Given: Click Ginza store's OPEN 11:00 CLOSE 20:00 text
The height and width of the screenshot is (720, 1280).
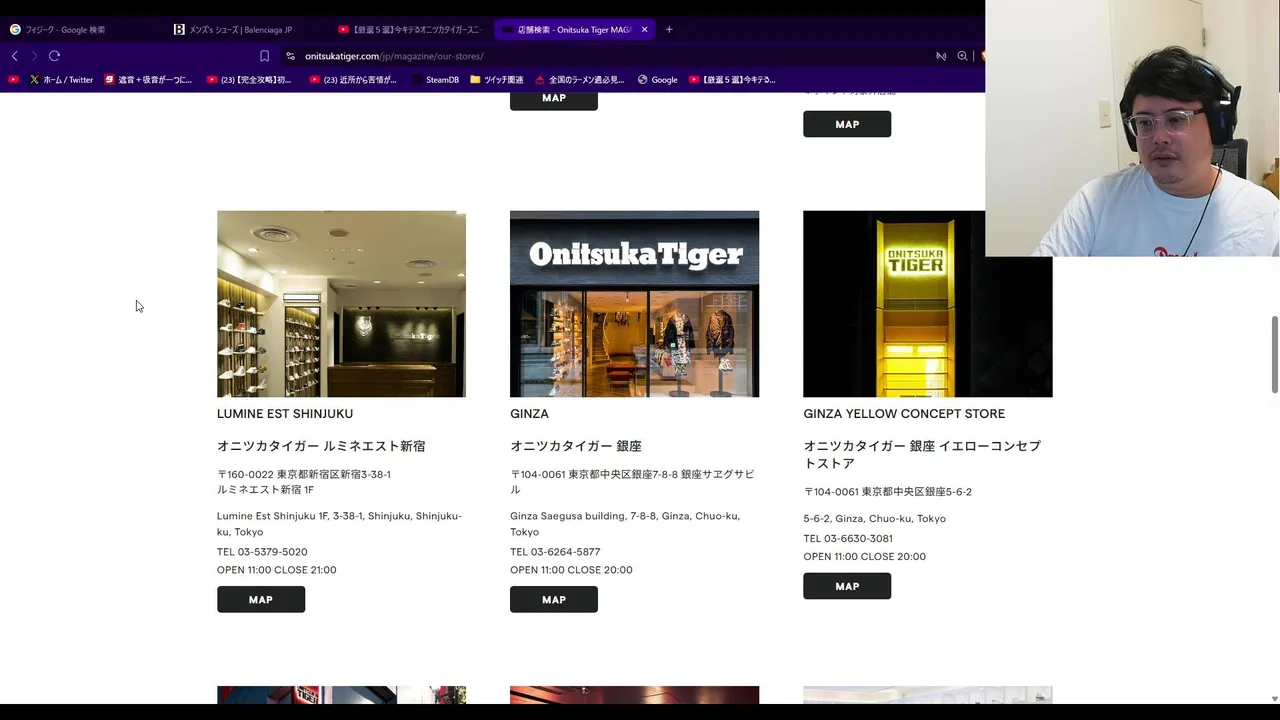Looking at the screenshot, I should 571,570.
